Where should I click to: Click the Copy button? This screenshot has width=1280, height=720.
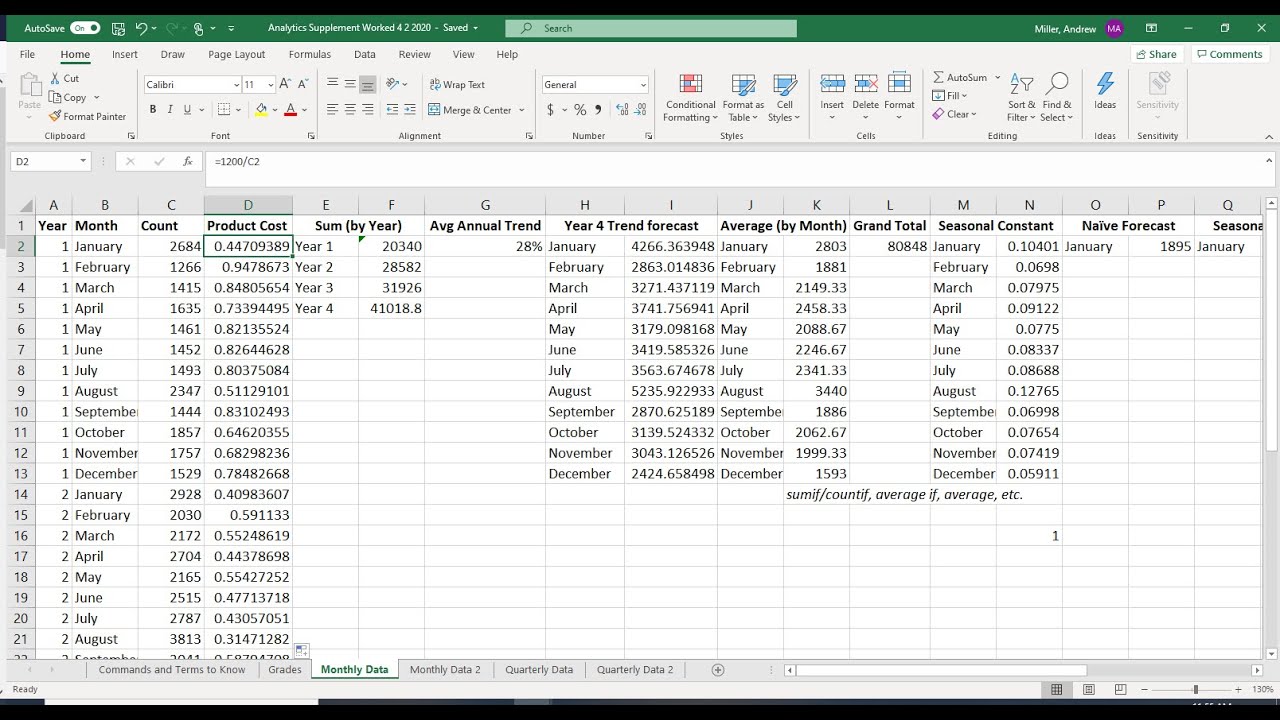coord(68,97)
